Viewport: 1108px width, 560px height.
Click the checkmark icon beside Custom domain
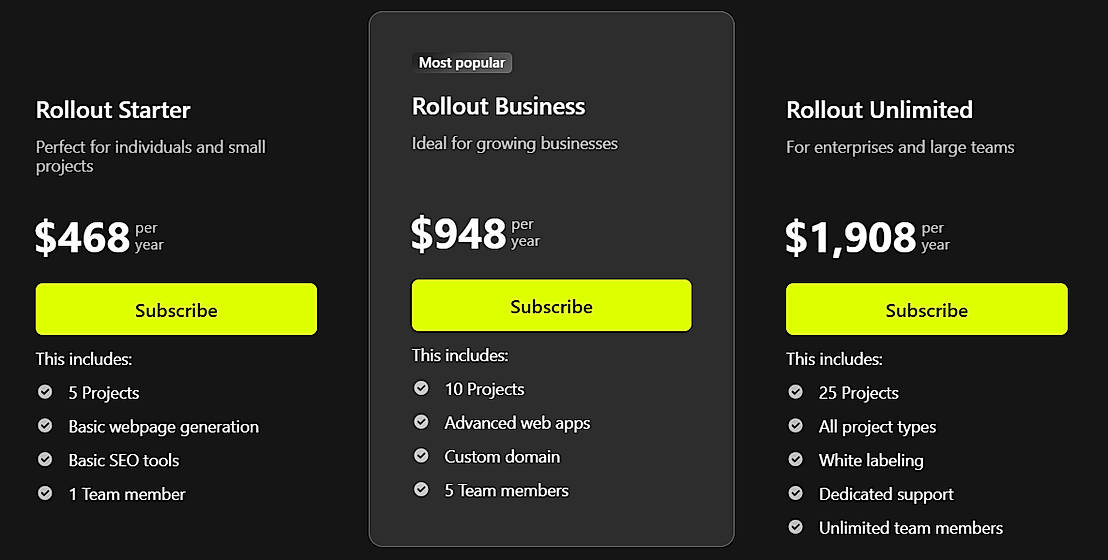pos(421,456)
